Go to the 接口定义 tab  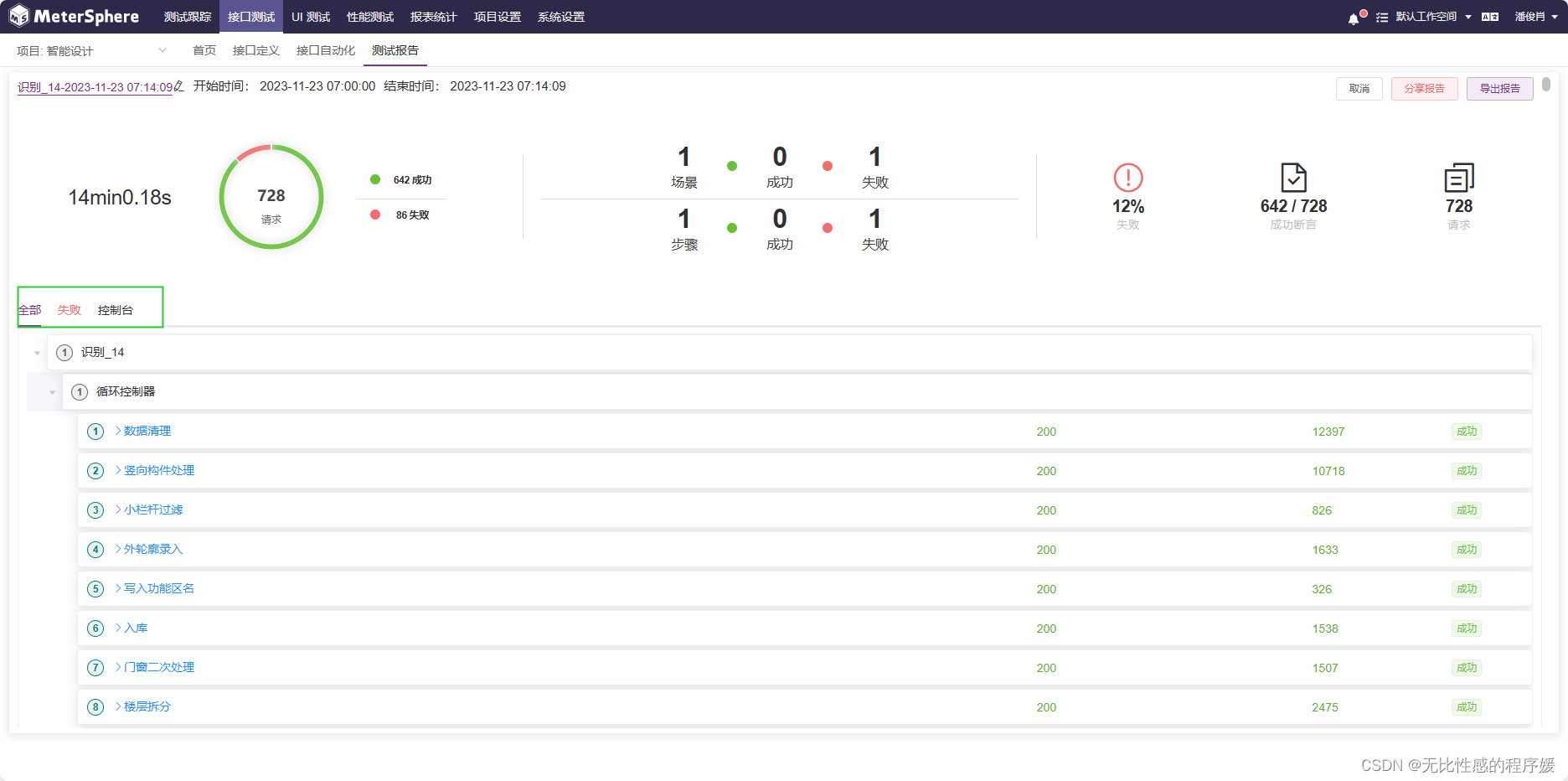click(x=256, y=50)
